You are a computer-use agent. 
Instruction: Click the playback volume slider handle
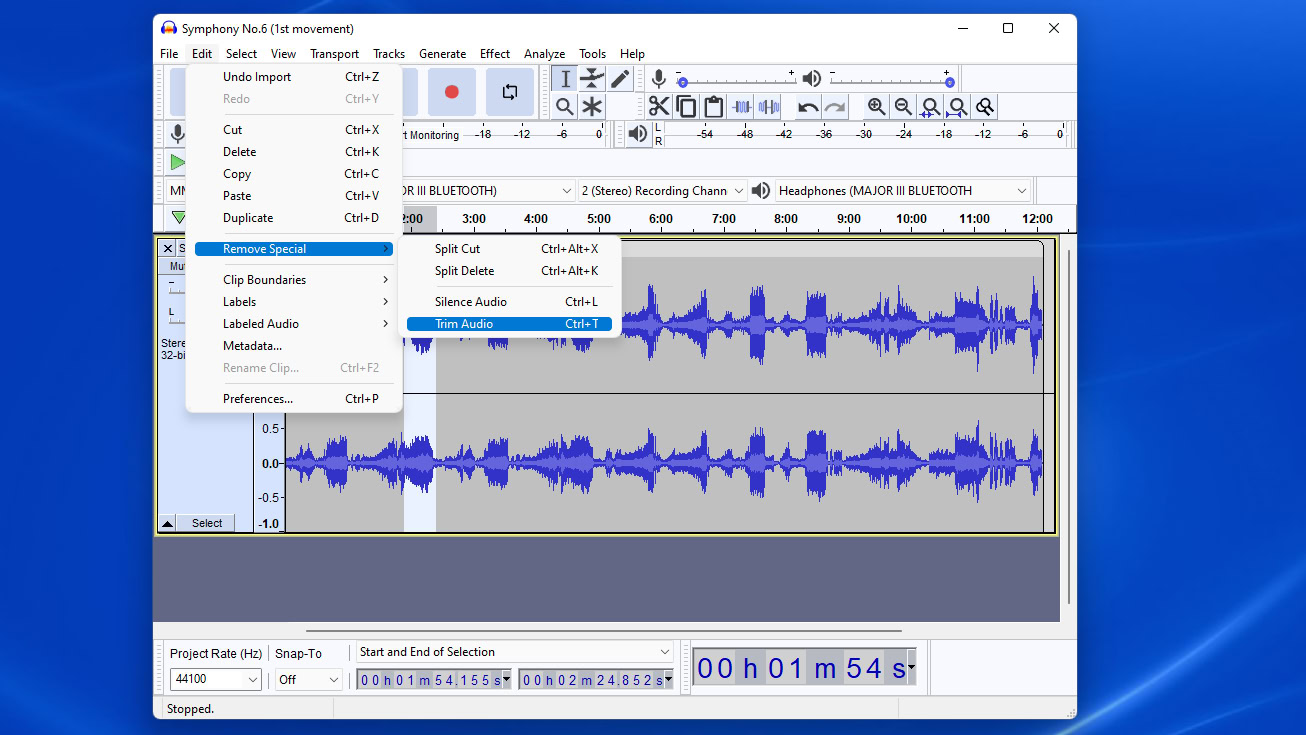point(949,83)
